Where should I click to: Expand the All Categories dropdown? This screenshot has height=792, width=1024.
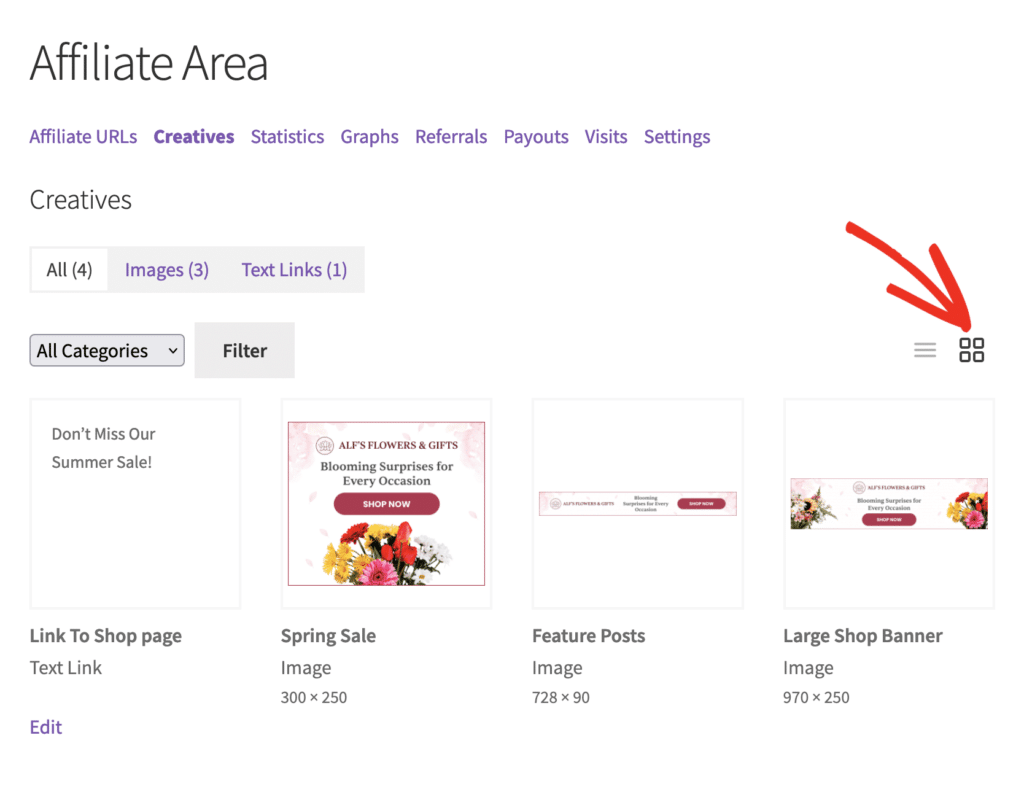tap(107, 351)
